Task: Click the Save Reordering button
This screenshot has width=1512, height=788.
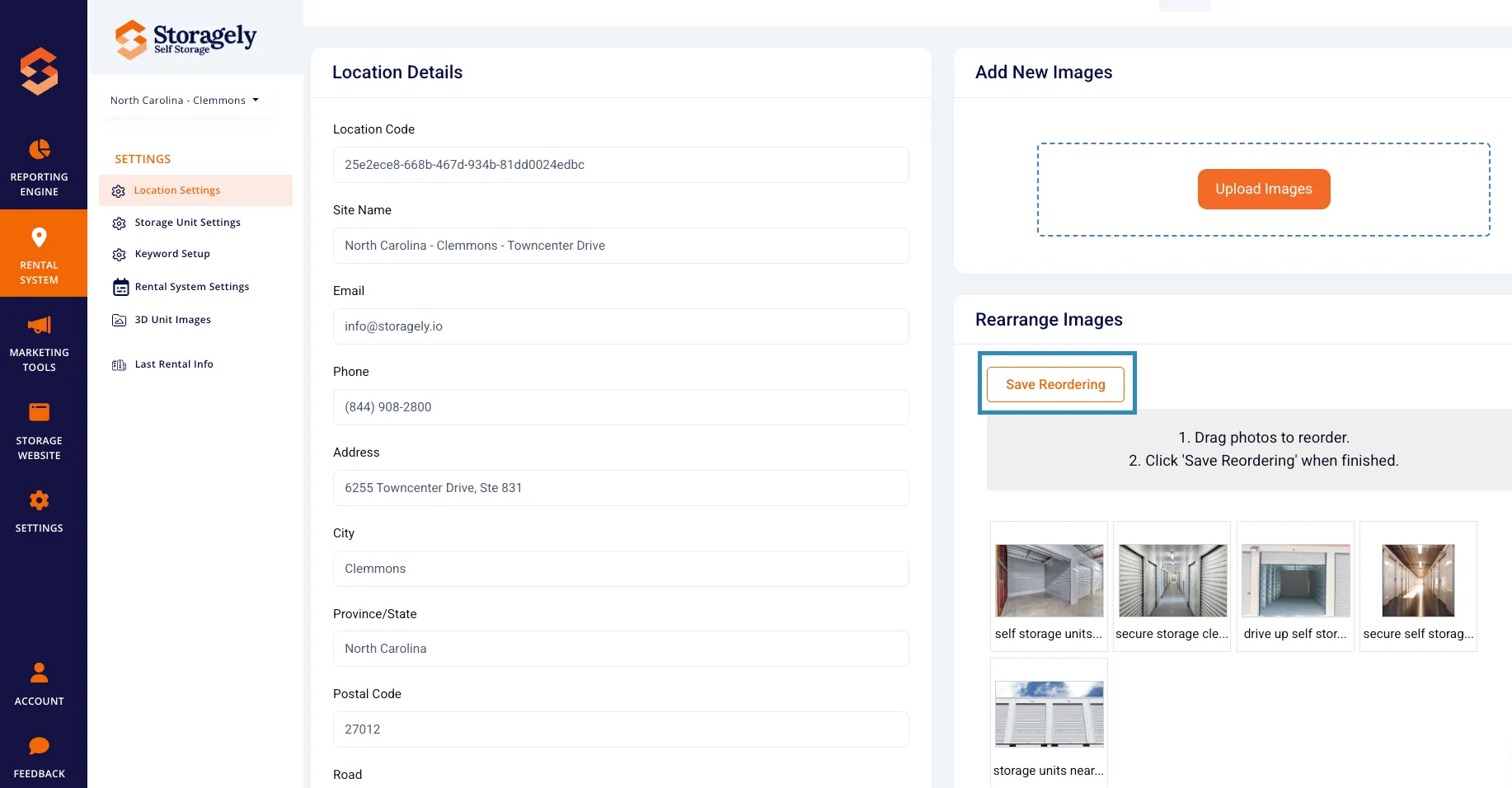Action: (x=1055, y=384)
